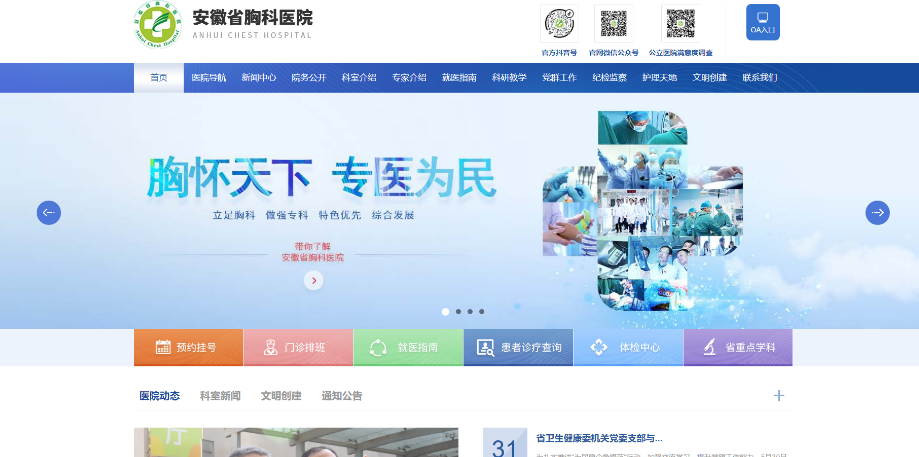
Task: Click the 门诊排班 button label
Action: (x=305, y=347)
